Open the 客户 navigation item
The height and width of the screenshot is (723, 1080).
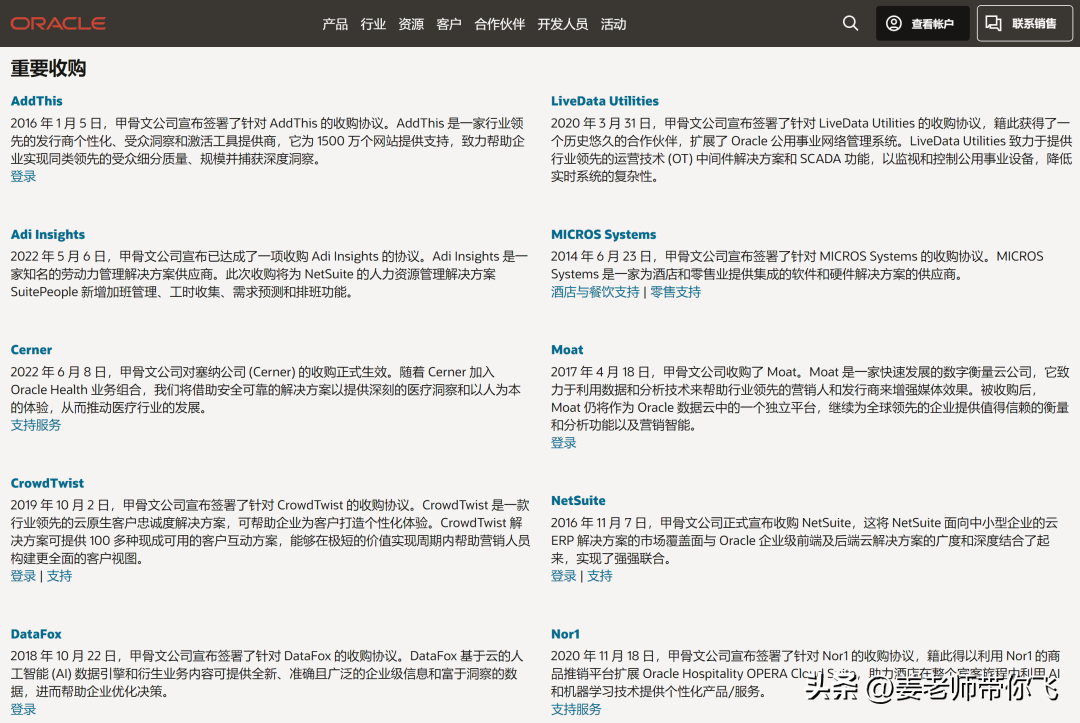tap(449, 24)
